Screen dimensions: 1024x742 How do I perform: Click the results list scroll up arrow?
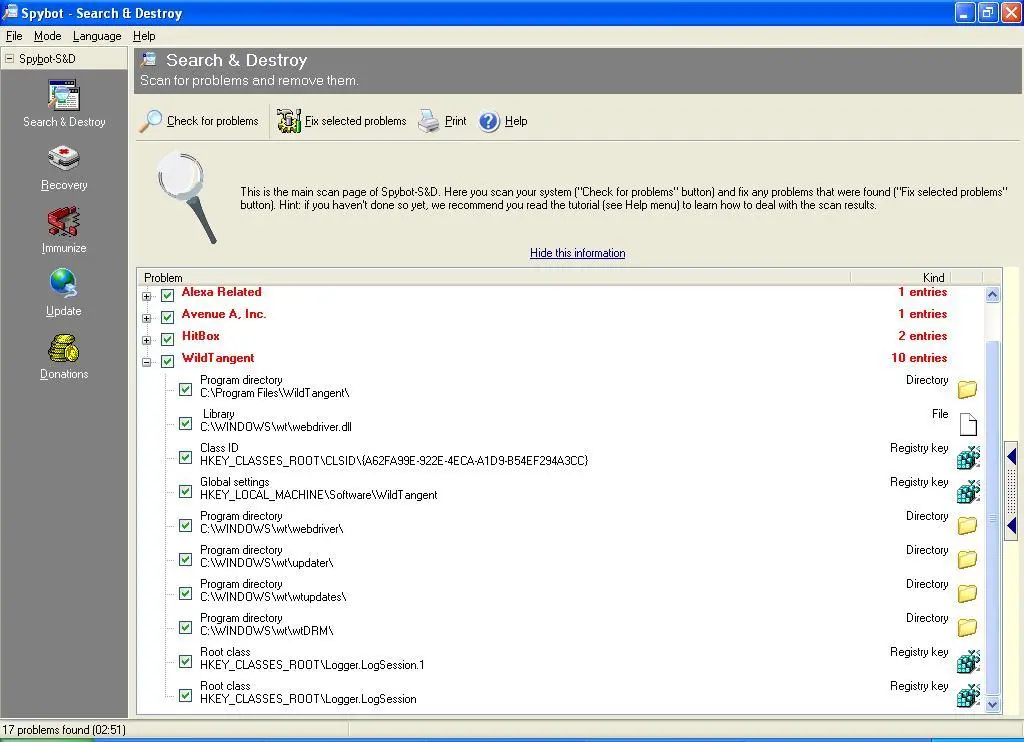pos(993,294)
